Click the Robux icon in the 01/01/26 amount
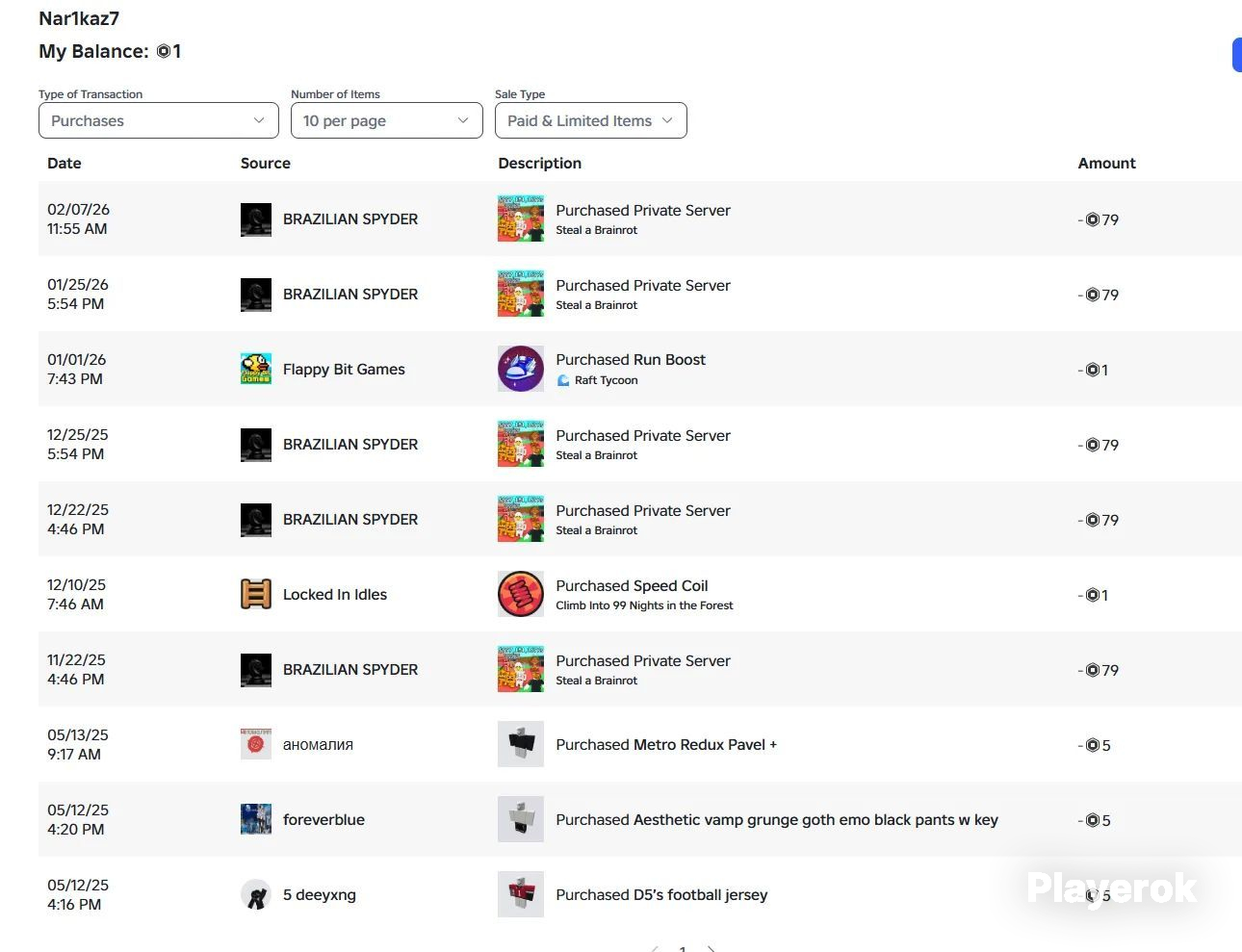1242x952 pixels. [x=1093, y=370]
